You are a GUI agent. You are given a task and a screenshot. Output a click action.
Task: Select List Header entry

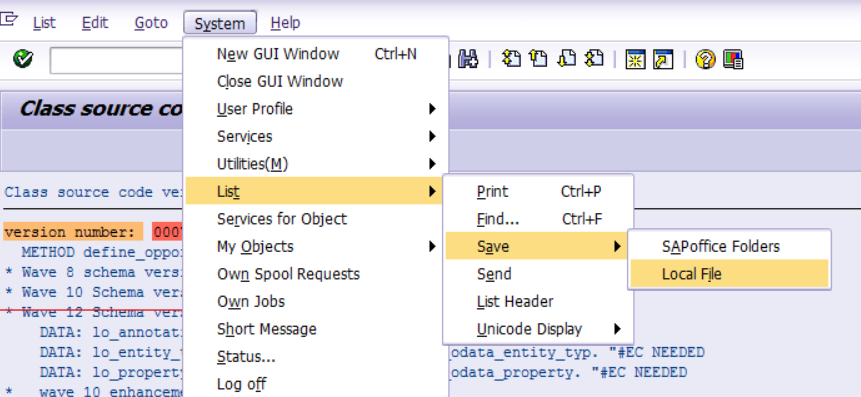click(x=538, y=301)
